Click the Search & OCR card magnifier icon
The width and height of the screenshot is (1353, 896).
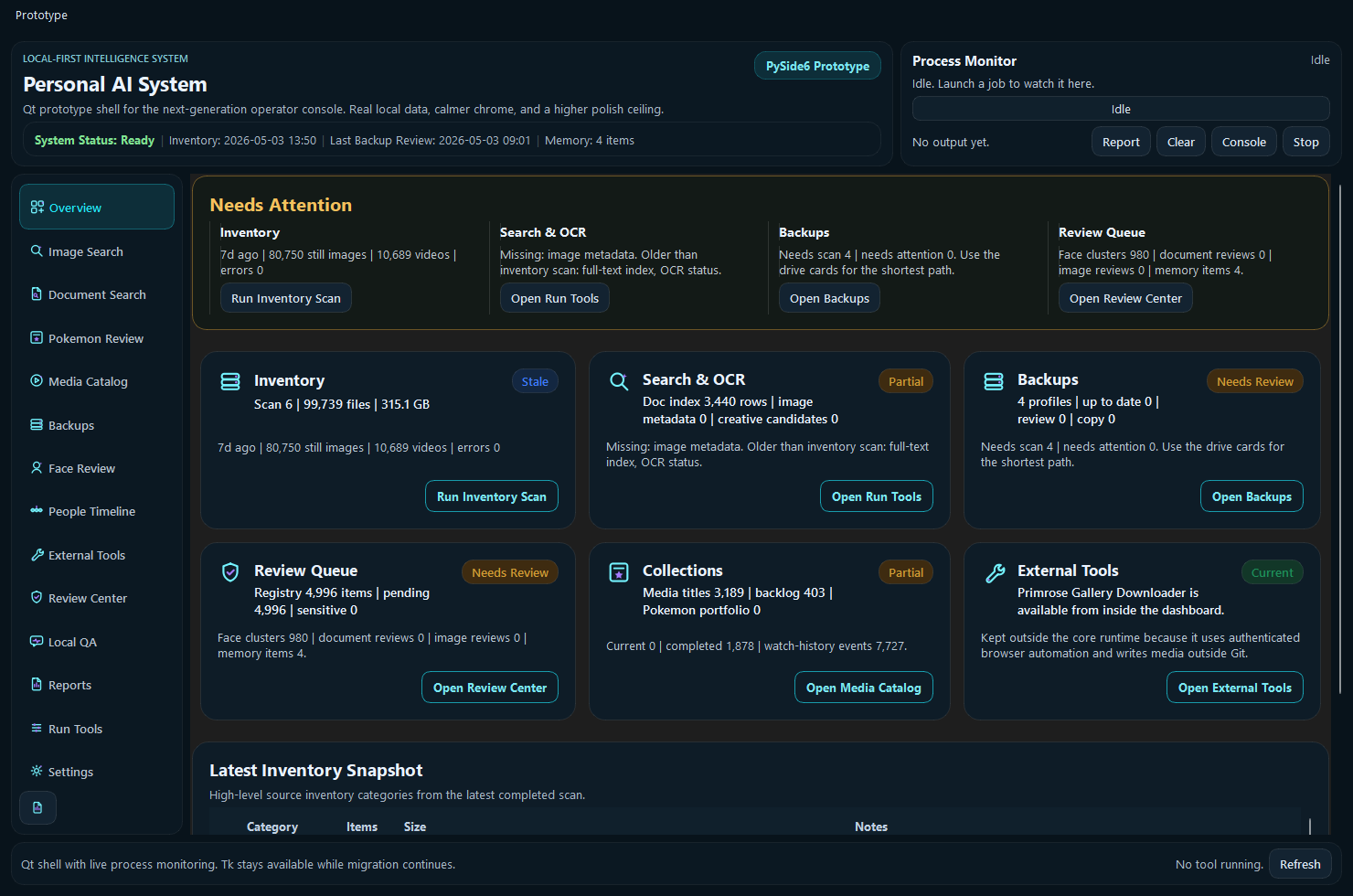619,382
